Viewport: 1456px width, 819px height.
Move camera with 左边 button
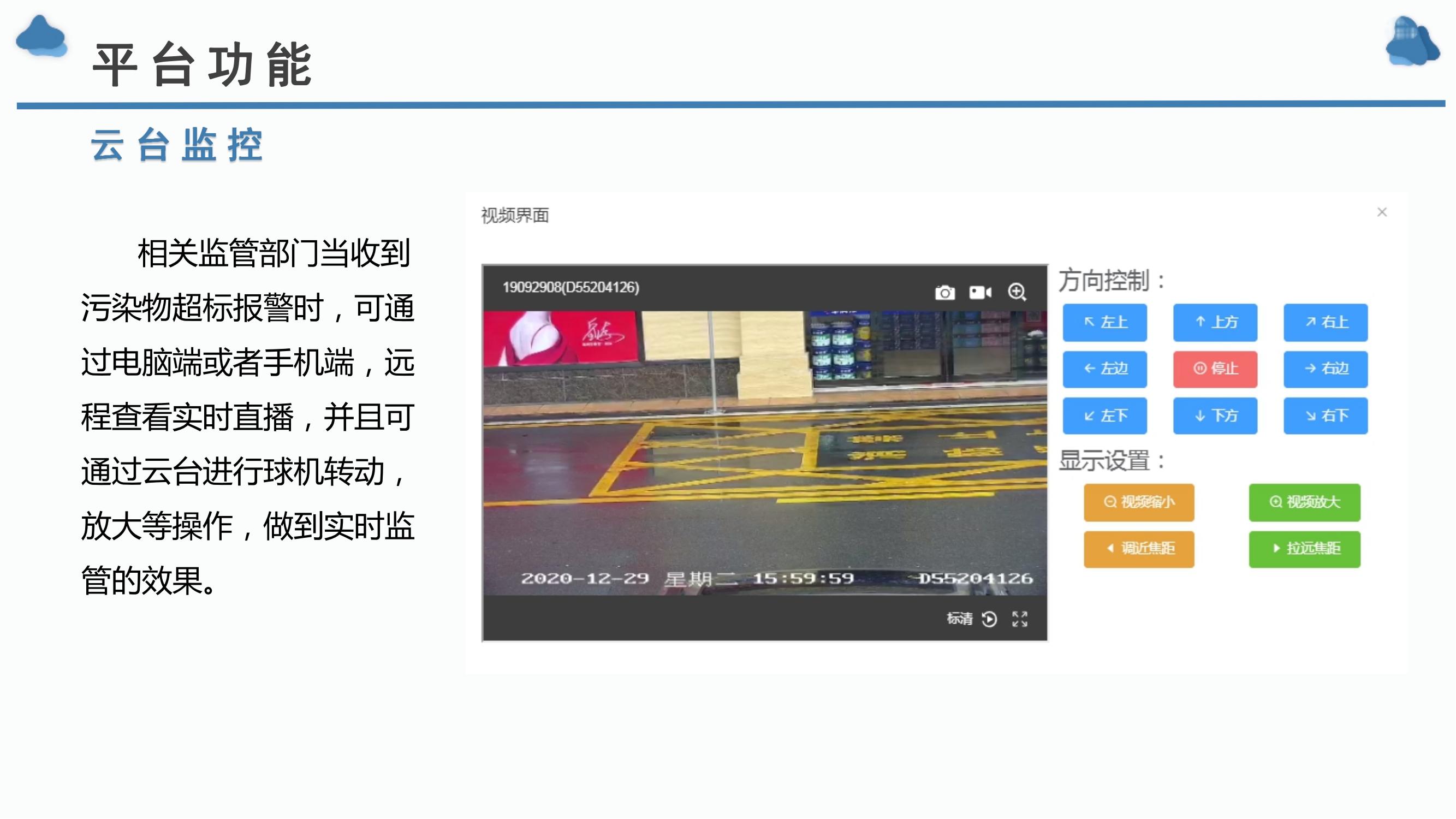(1104, 369)
